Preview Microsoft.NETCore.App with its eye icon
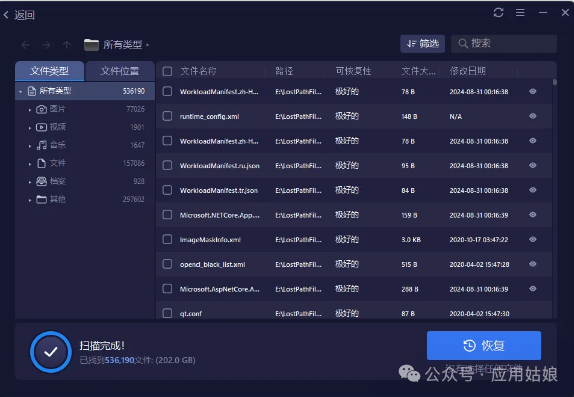The image size is (574, 397). [533, 215]
